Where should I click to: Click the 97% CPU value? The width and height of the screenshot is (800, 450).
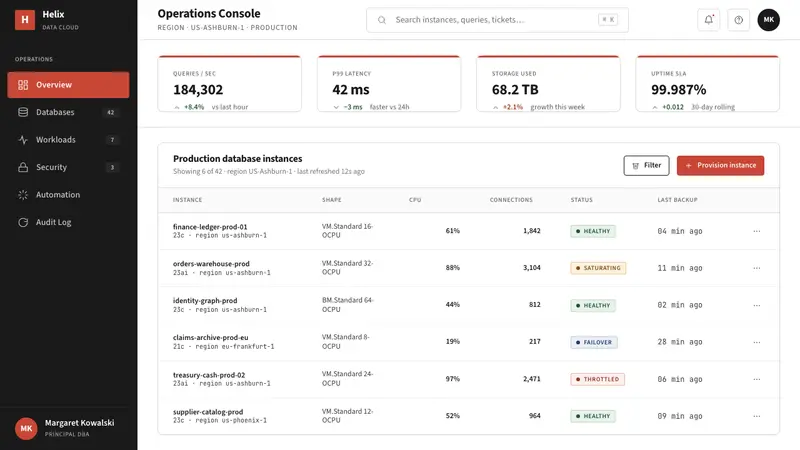[x=453, y=379]
